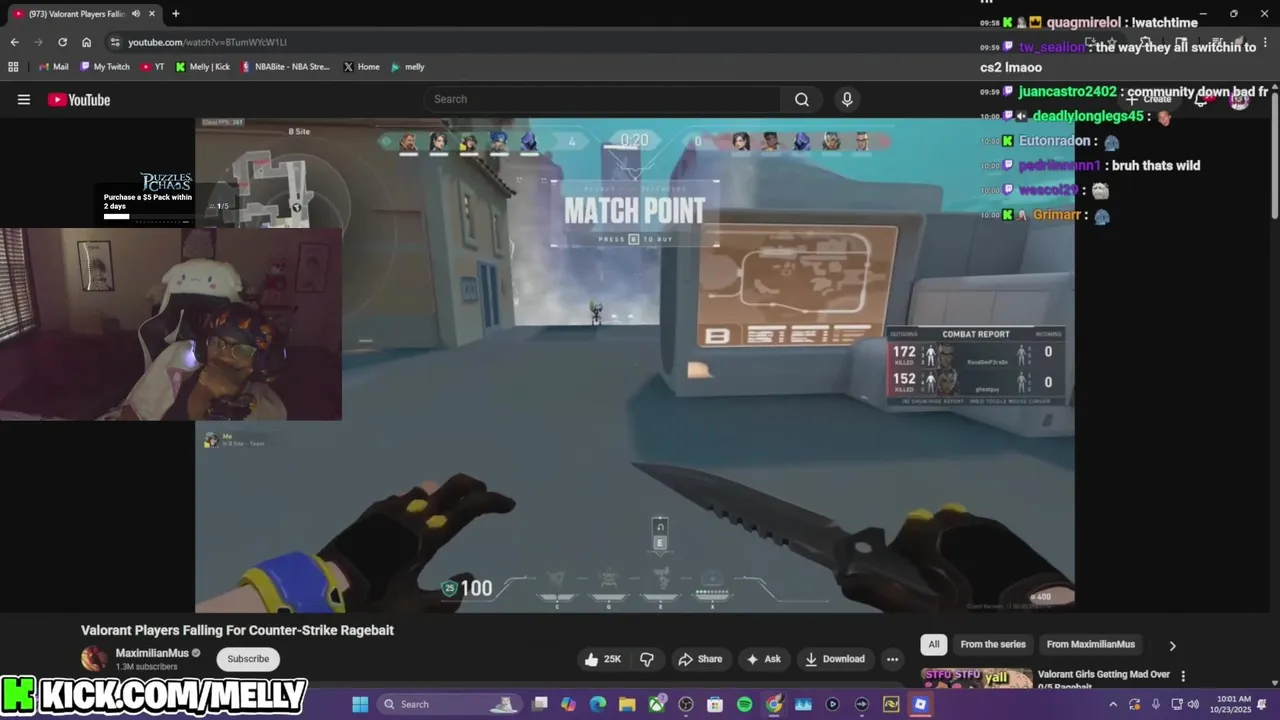Open a new browser tab

click(176, 14)
